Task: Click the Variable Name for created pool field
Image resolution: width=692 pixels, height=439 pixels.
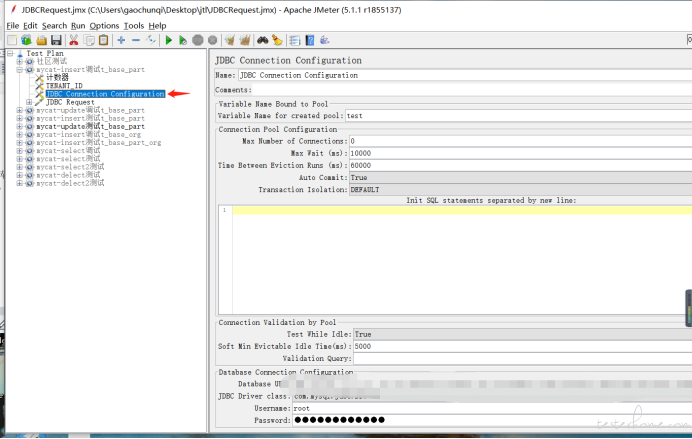Action: 519,116
